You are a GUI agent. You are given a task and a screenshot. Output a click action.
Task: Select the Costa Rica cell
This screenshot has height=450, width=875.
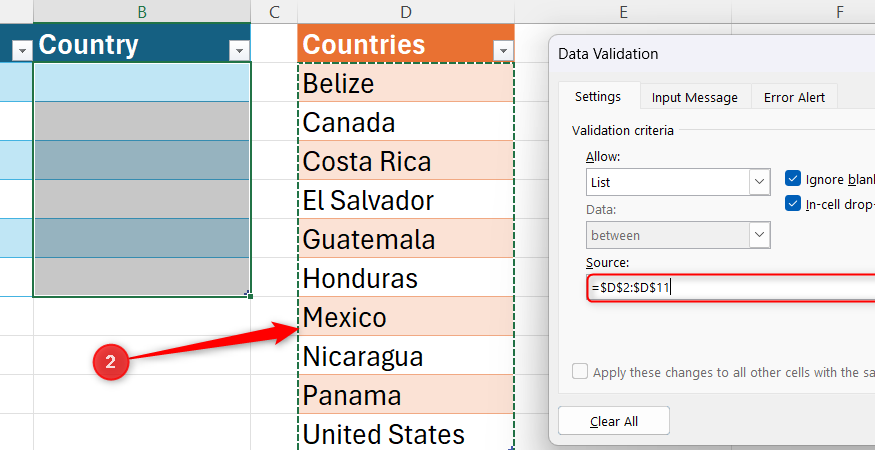tap(406, 160)
